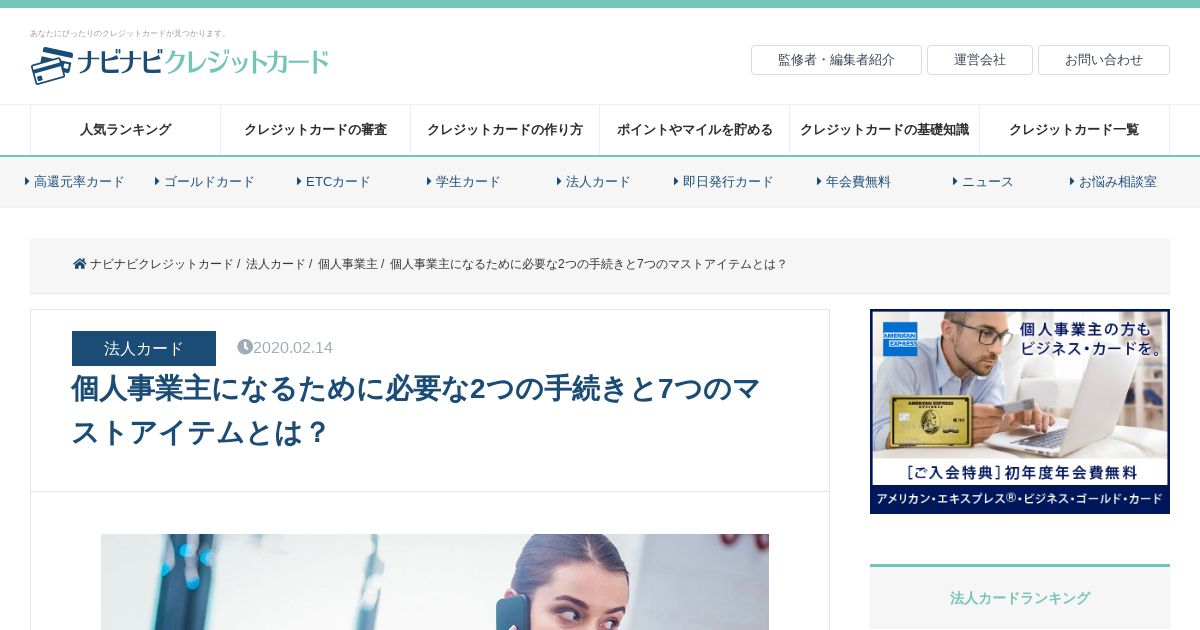Click the date 2020.02.14

pyautogui.click(x=292, y=347)
